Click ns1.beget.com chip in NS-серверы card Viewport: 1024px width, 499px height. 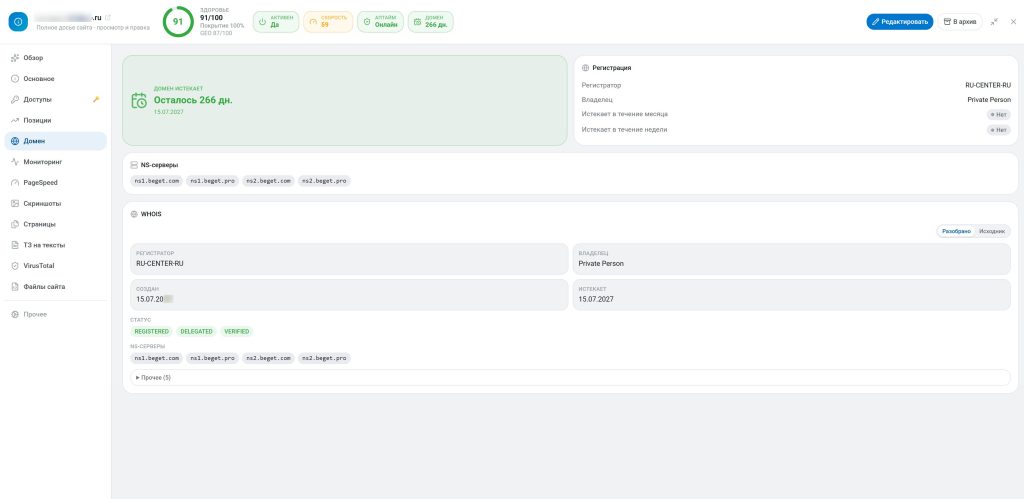[x=157, y=181]
